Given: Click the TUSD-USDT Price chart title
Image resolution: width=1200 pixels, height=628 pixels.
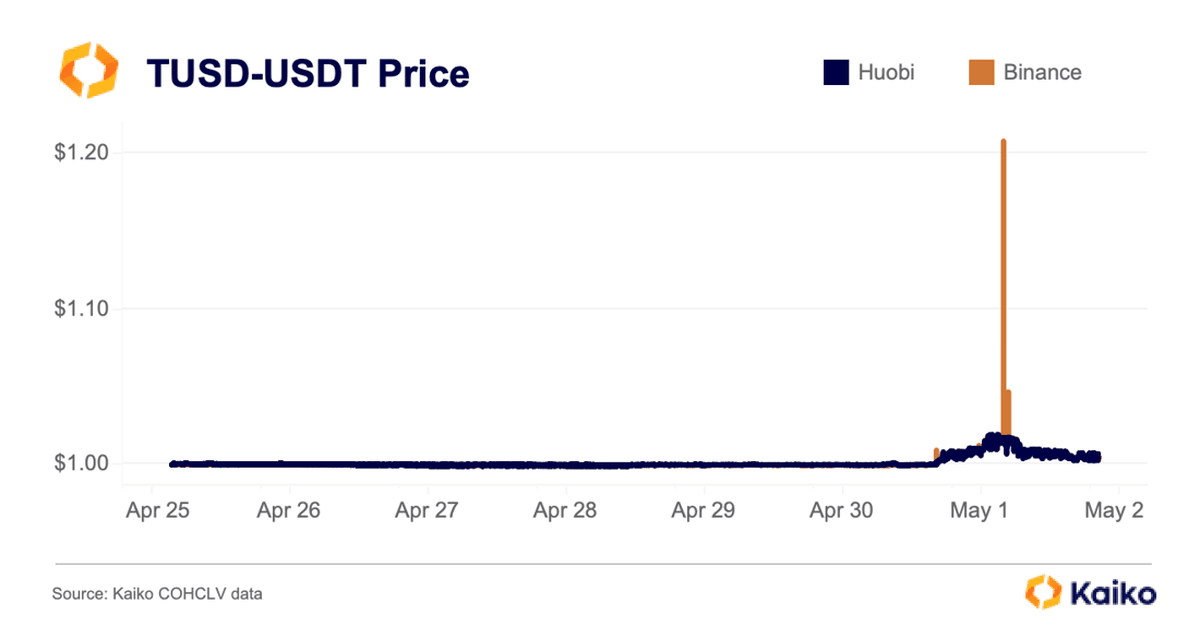Looking at the screenshot, I should [x=307, y=73].
